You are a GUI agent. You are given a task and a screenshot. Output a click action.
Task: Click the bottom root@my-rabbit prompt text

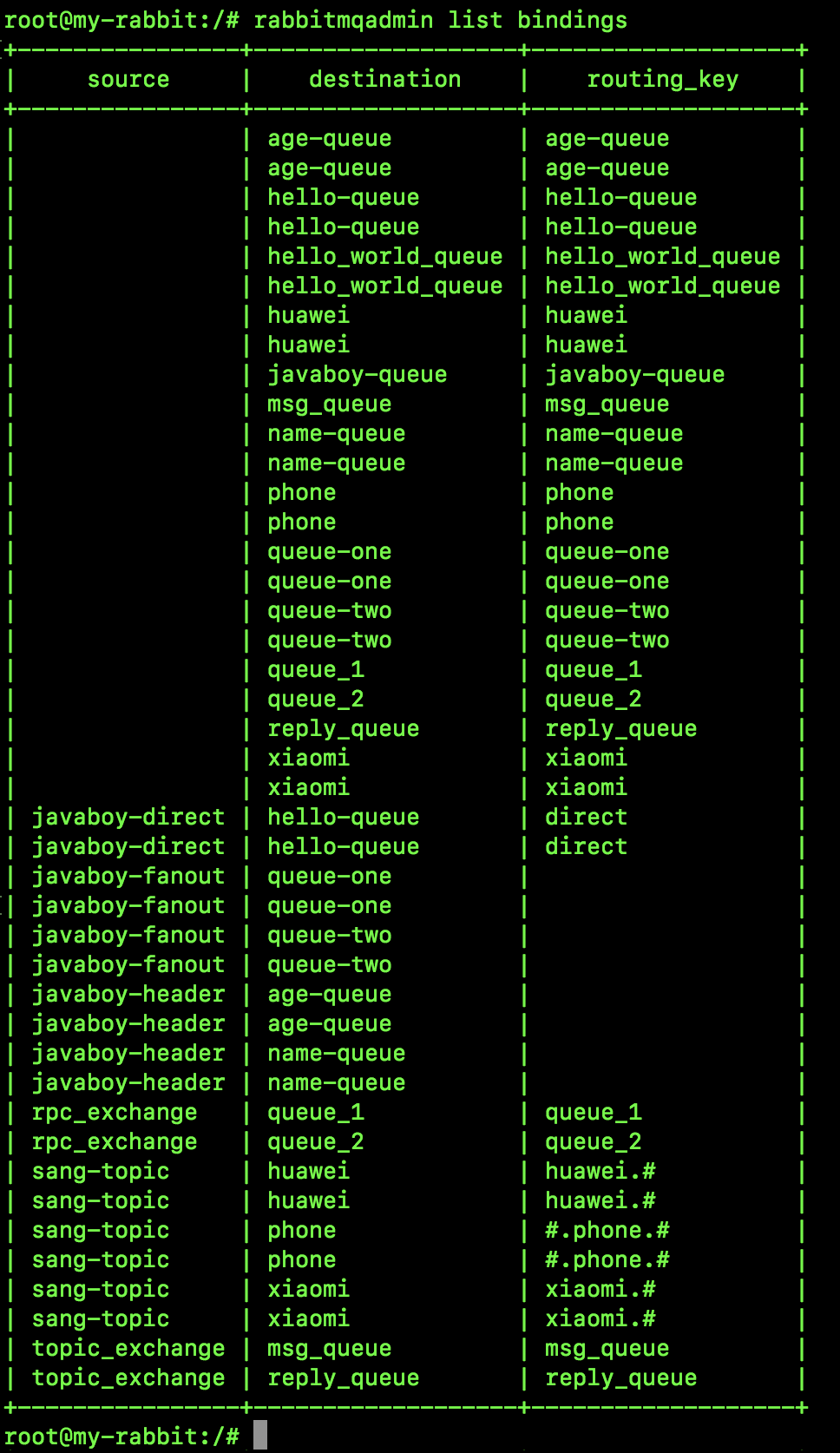121,1436
